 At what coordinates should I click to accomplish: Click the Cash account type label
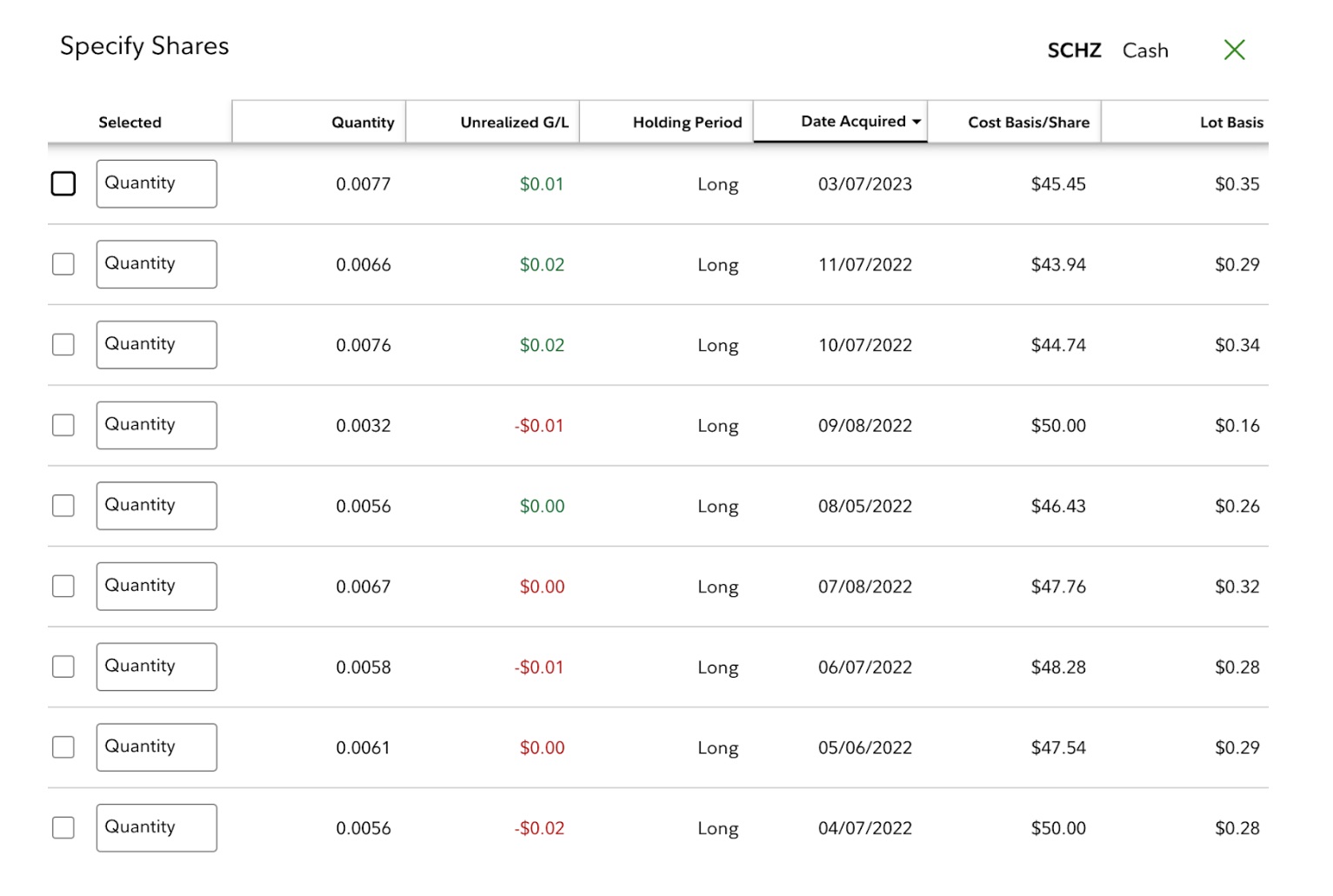1145,50
